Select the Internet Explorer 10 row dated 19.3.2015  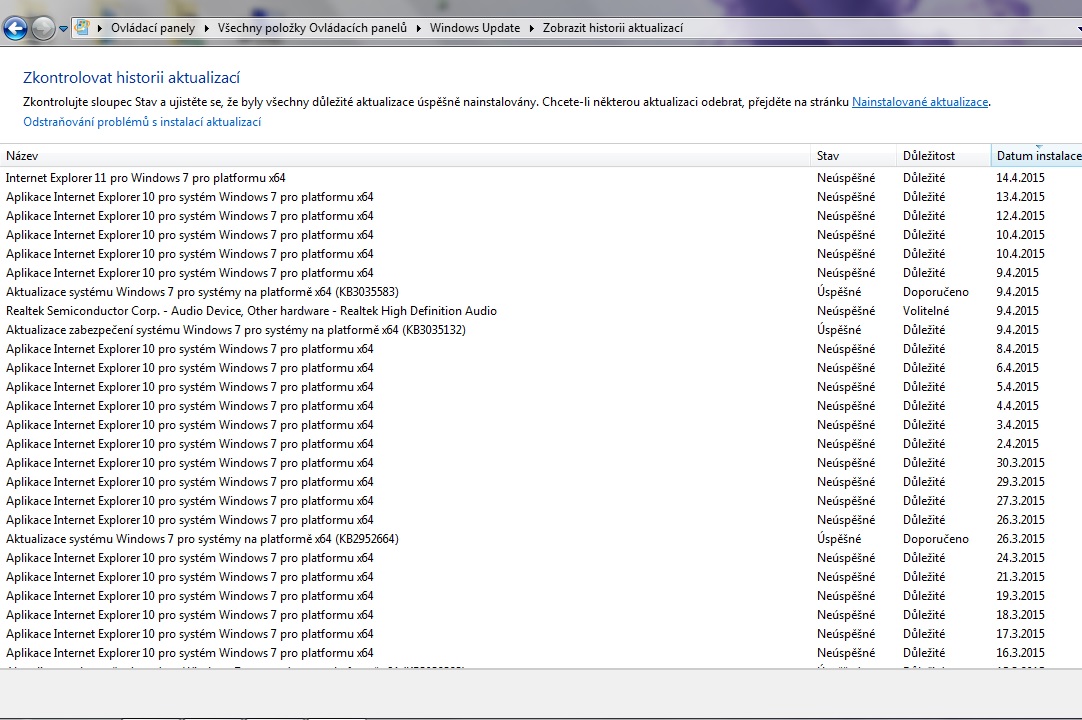[541, 596]
